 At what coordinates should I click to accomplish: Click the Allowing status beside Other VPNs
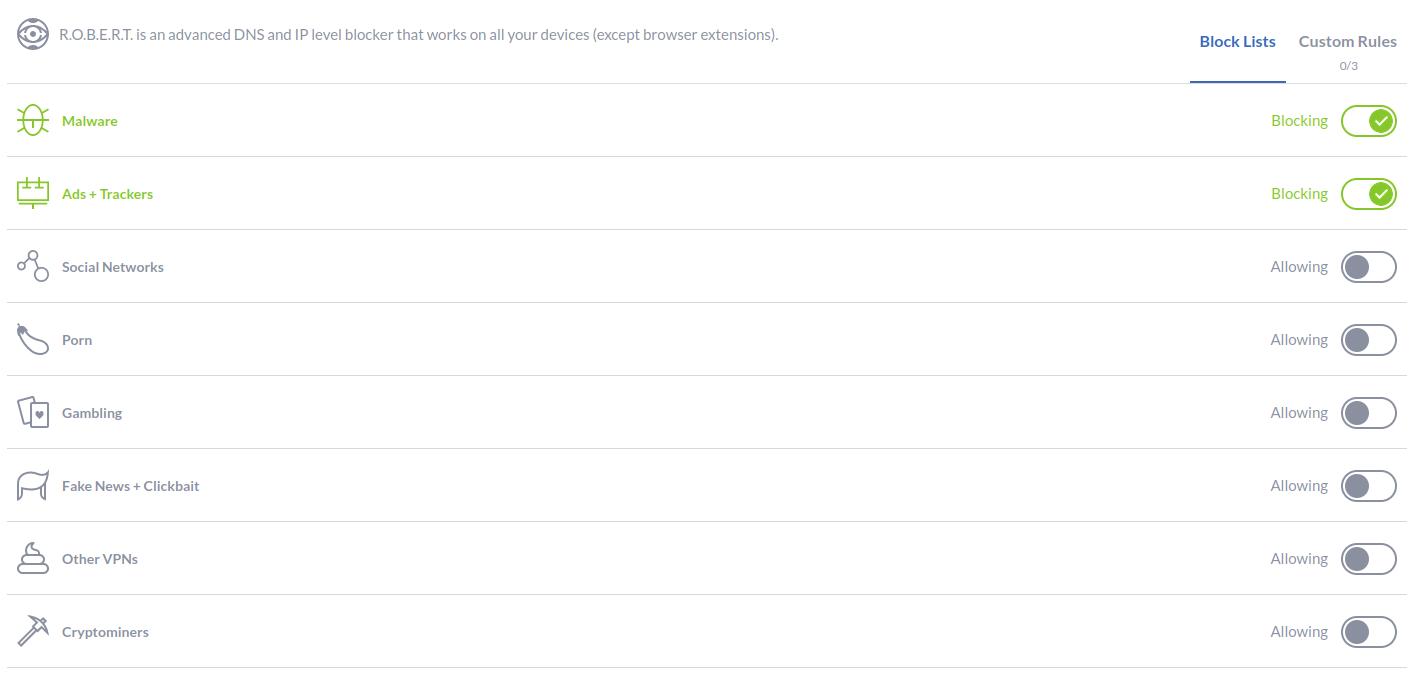click(1299, 559)
